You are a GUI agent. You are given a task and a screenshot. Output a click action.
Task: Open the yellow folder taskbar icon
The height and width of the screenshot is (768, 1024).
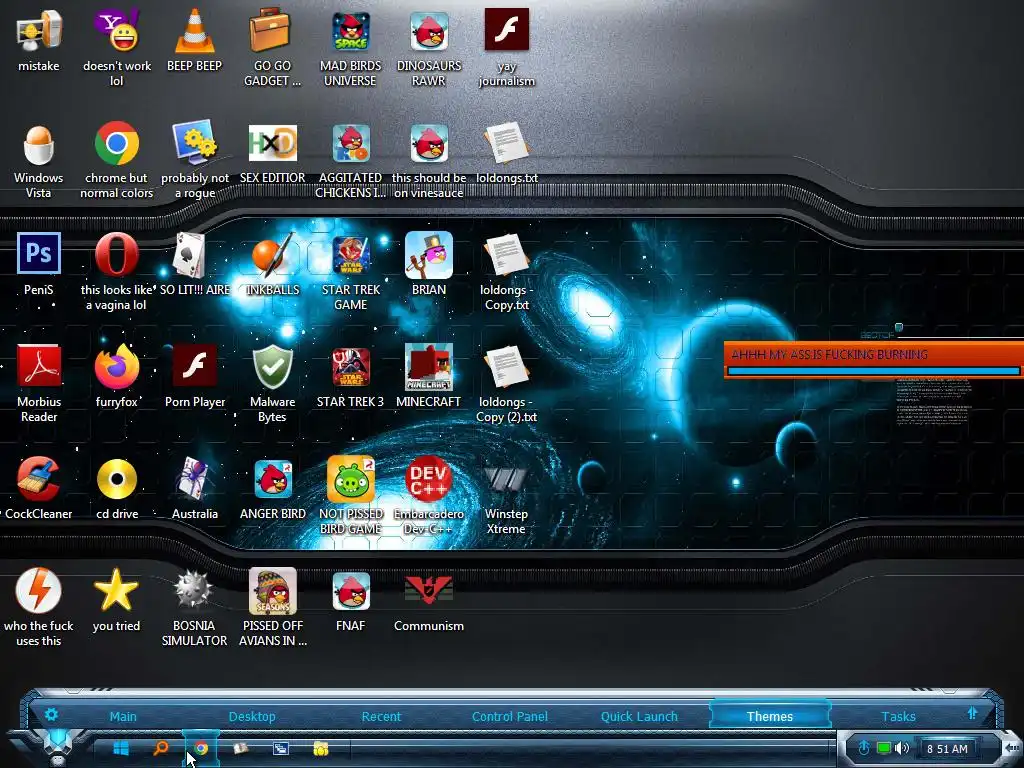(x=321, y=749)
